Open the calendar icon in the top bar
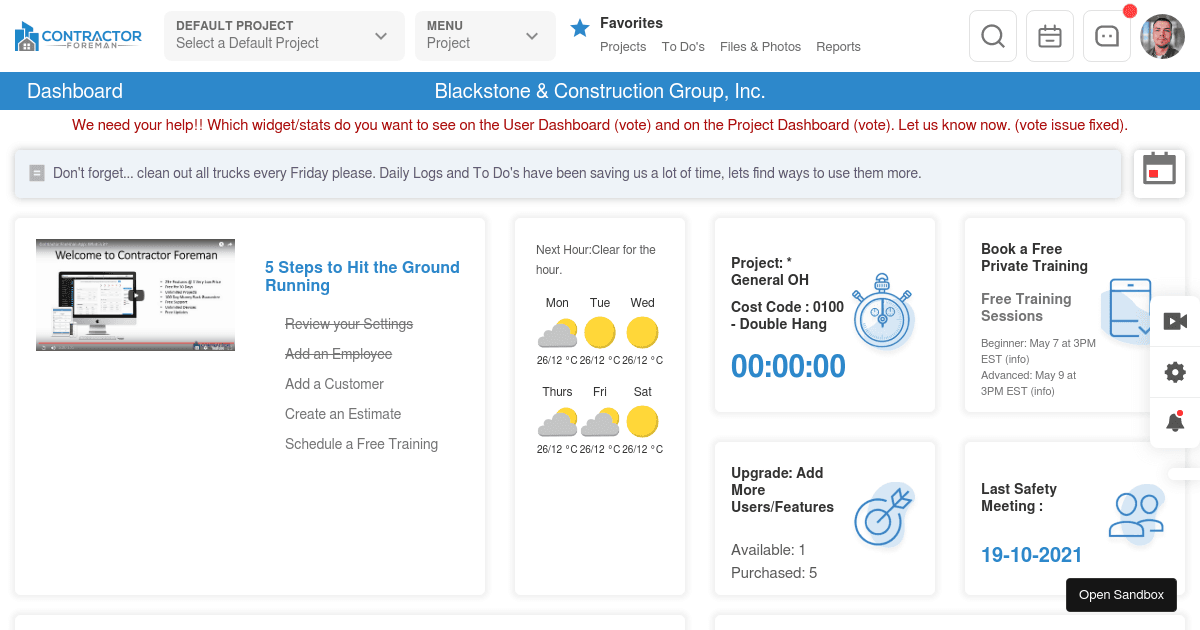This screenshot has height=630, width=1200. [1050, 36]
